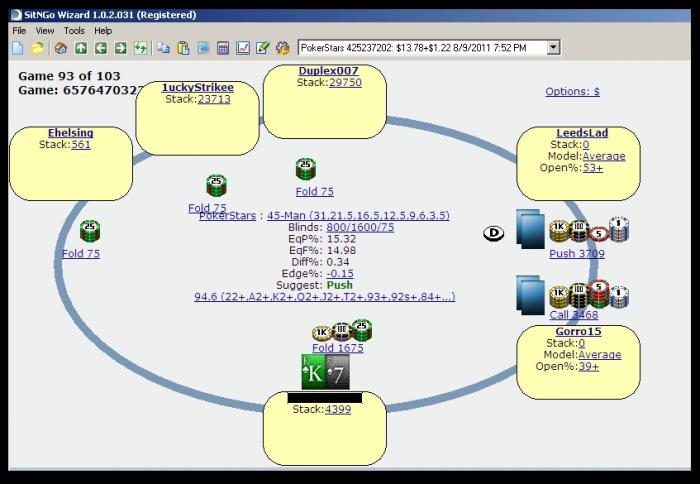Screen dimensions: 700x484
Task: Click player name Duplex007
Action: tap(328, 71)
